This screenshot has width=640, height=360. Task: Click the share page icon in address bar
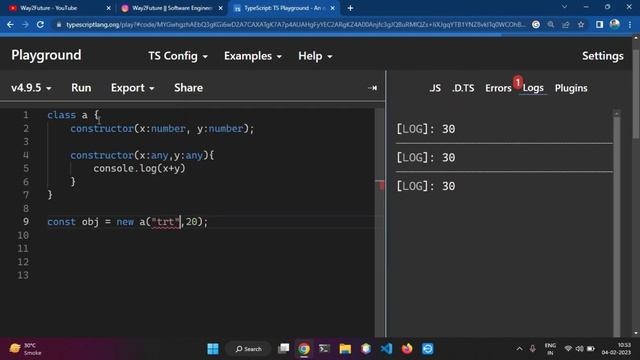[566, 24]
